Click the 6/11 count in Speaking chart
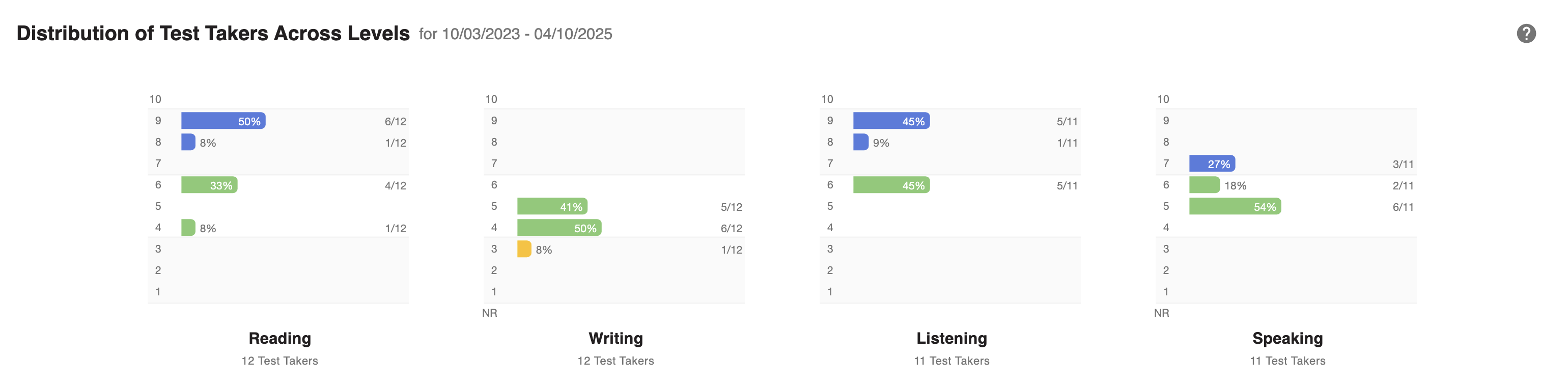This screenshot has width=1568, height=385. [x=1403, y=207]
